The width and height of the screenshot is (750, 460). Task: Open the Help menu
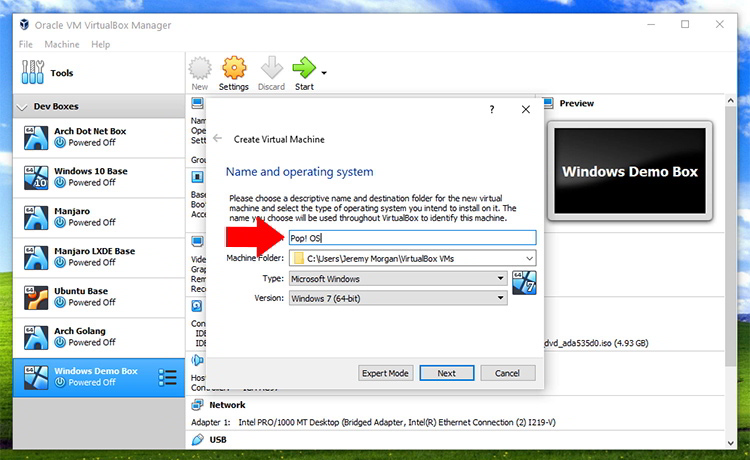(100, 44)
